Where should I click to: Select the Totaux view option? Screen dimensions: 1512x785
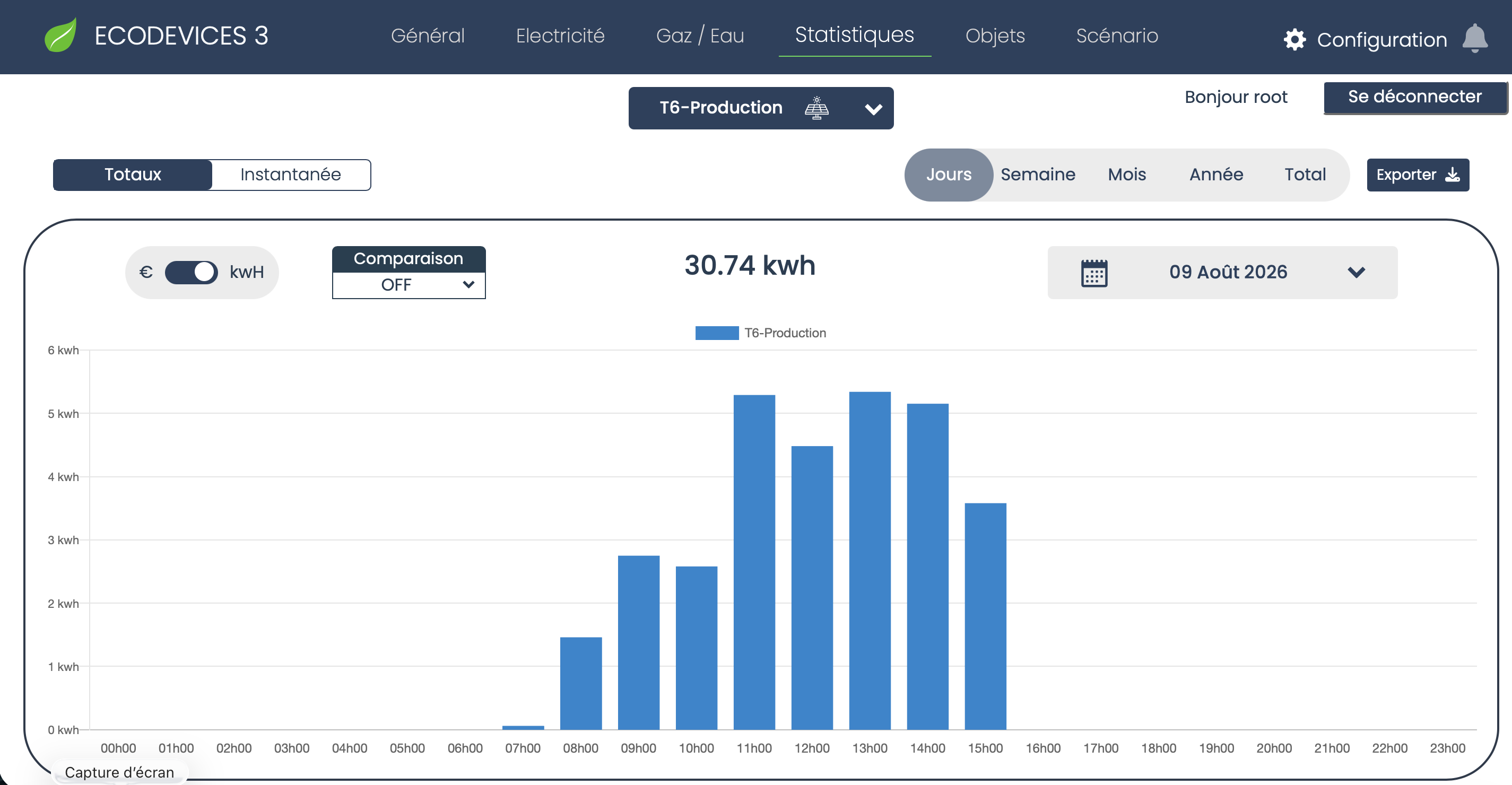[133, 175]
